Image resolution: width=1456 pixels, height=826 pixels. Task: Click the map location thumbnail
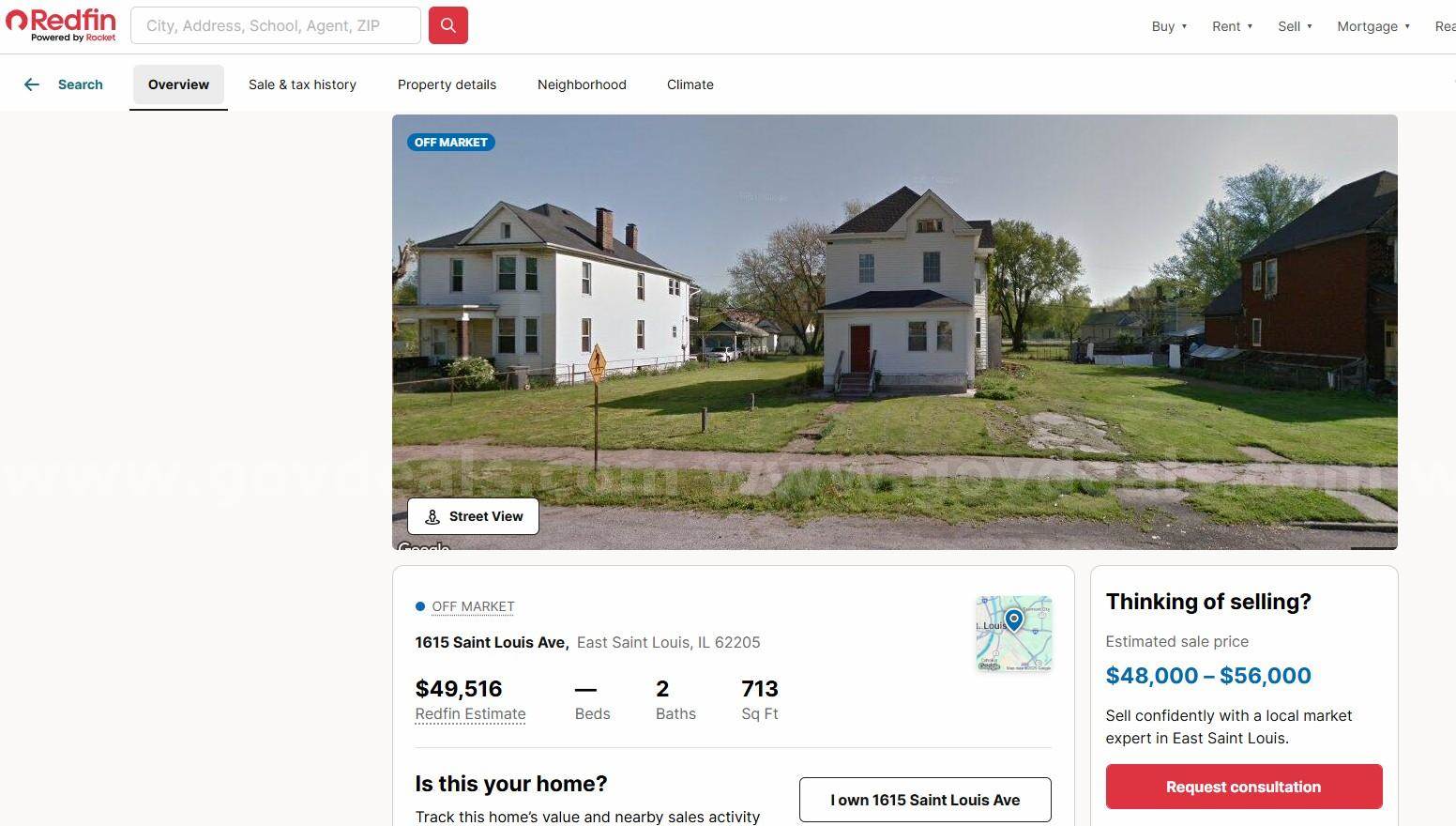point(1013,634)
